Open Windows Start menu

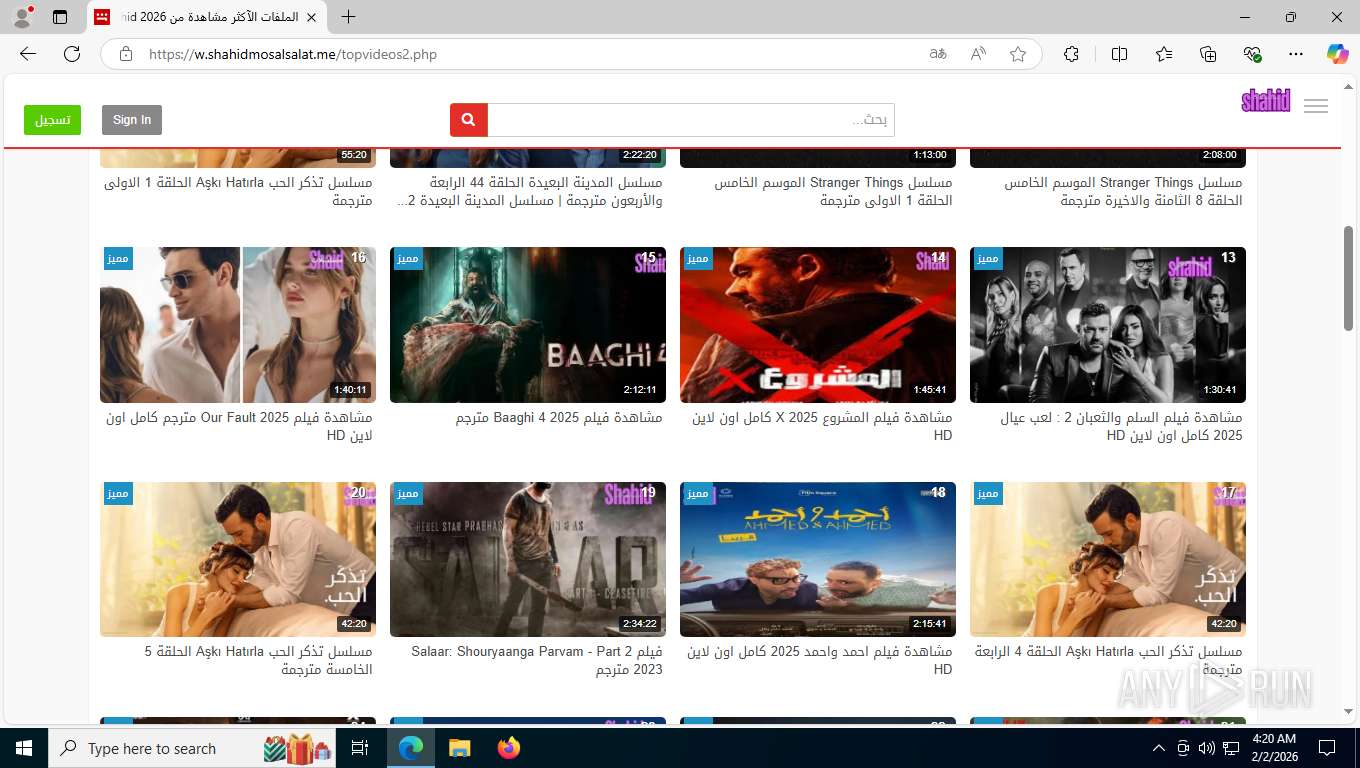pyautogui.click(x=23, y=748)
